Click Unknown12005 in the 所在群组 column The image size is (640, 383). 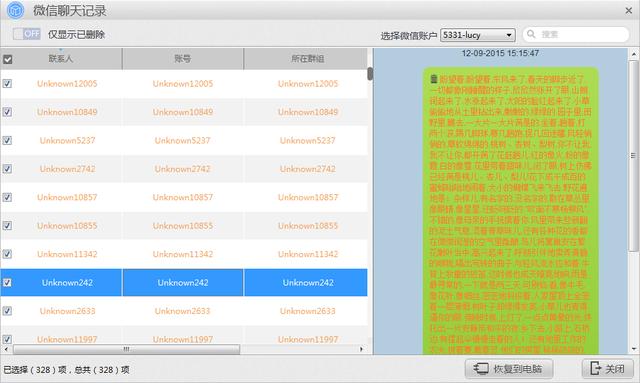coord(308,84)
